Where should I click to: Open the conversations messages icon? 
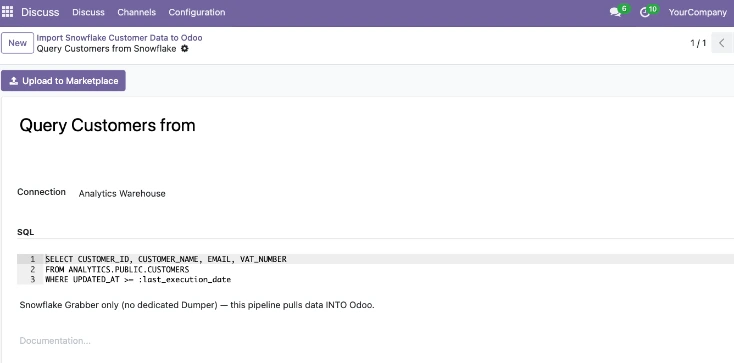(x=616, y=13)
